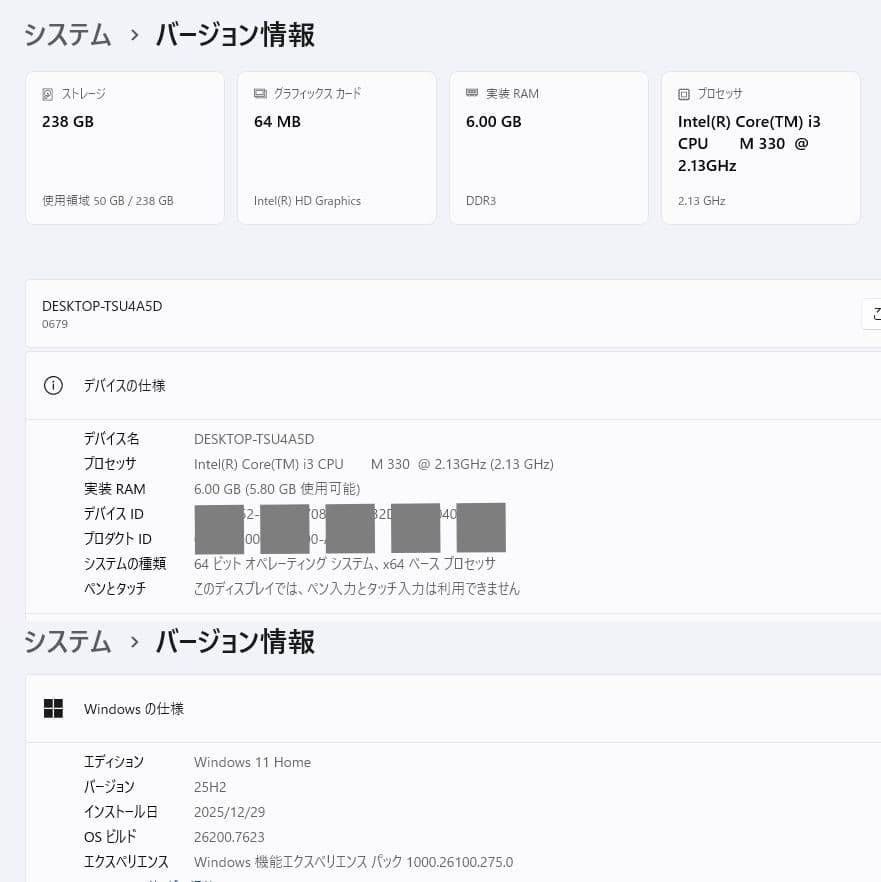
Task: Select the Windows 11 Home edition text
Action: (x=252, y=762)
